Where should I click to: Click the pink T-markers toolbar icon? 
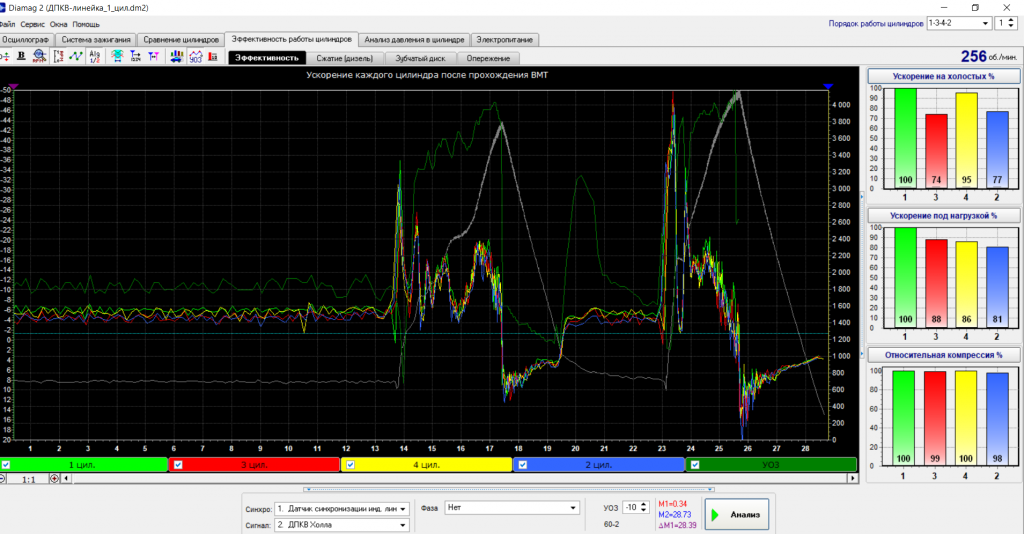click(154, 56)
